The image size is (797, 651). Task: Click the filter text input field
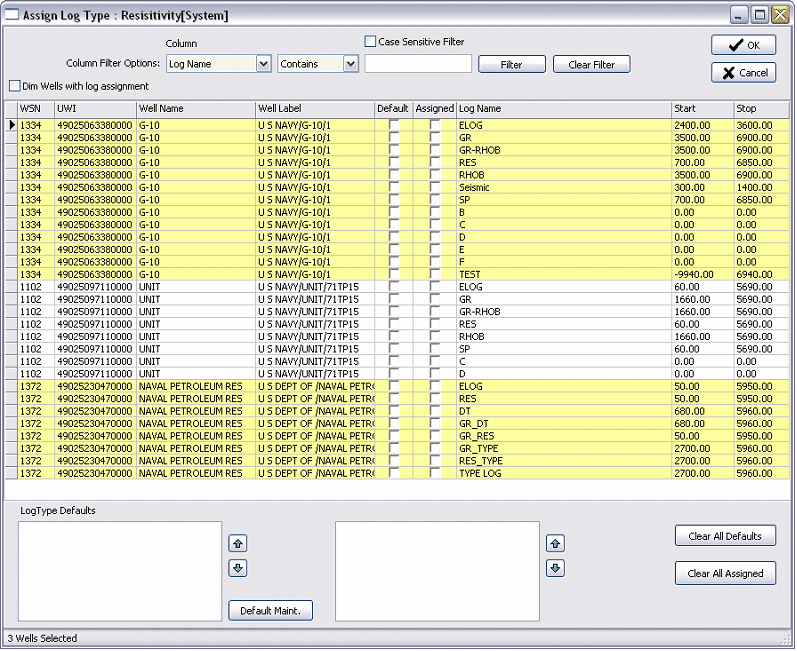click(x=418, y=64)
